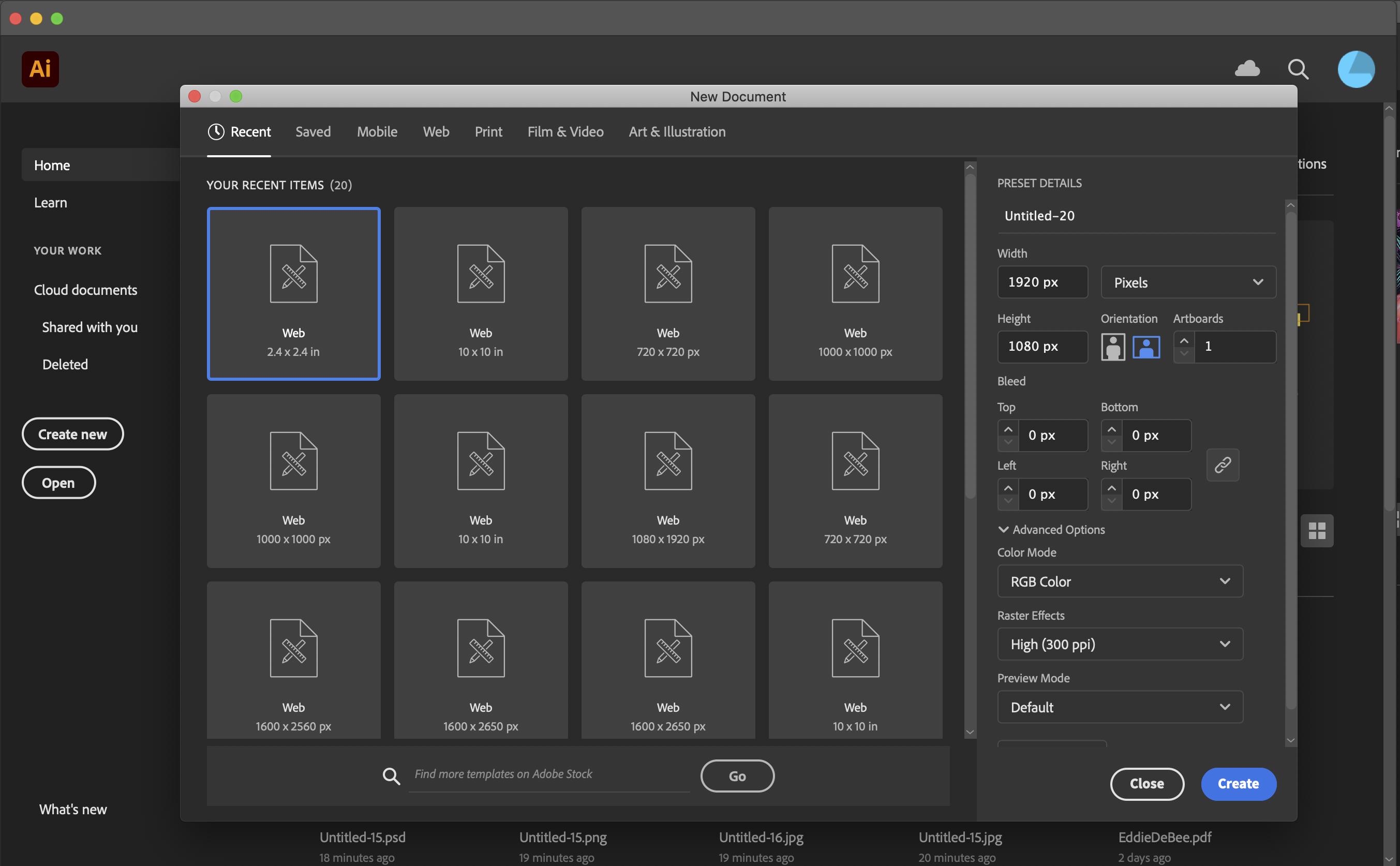Click the cloud sync status icon

click(1248, 68)
